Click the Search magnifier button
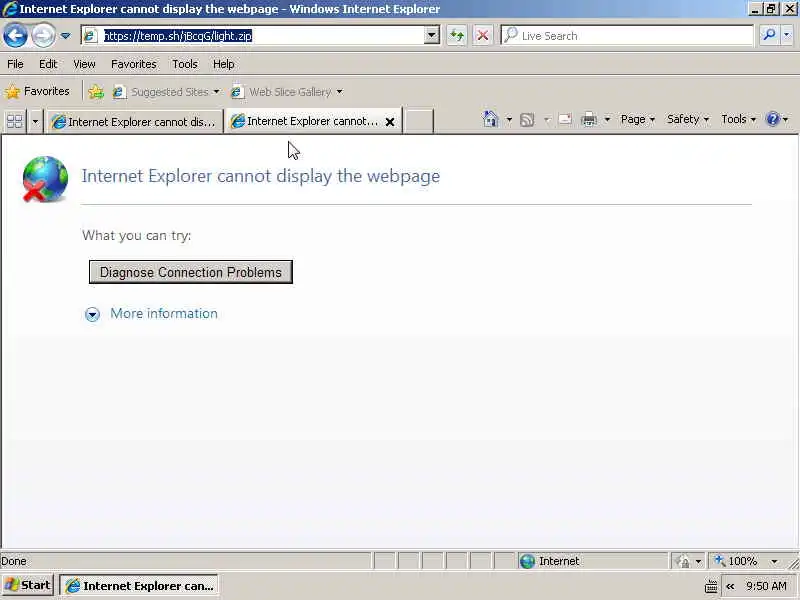 tap(769, 35)
